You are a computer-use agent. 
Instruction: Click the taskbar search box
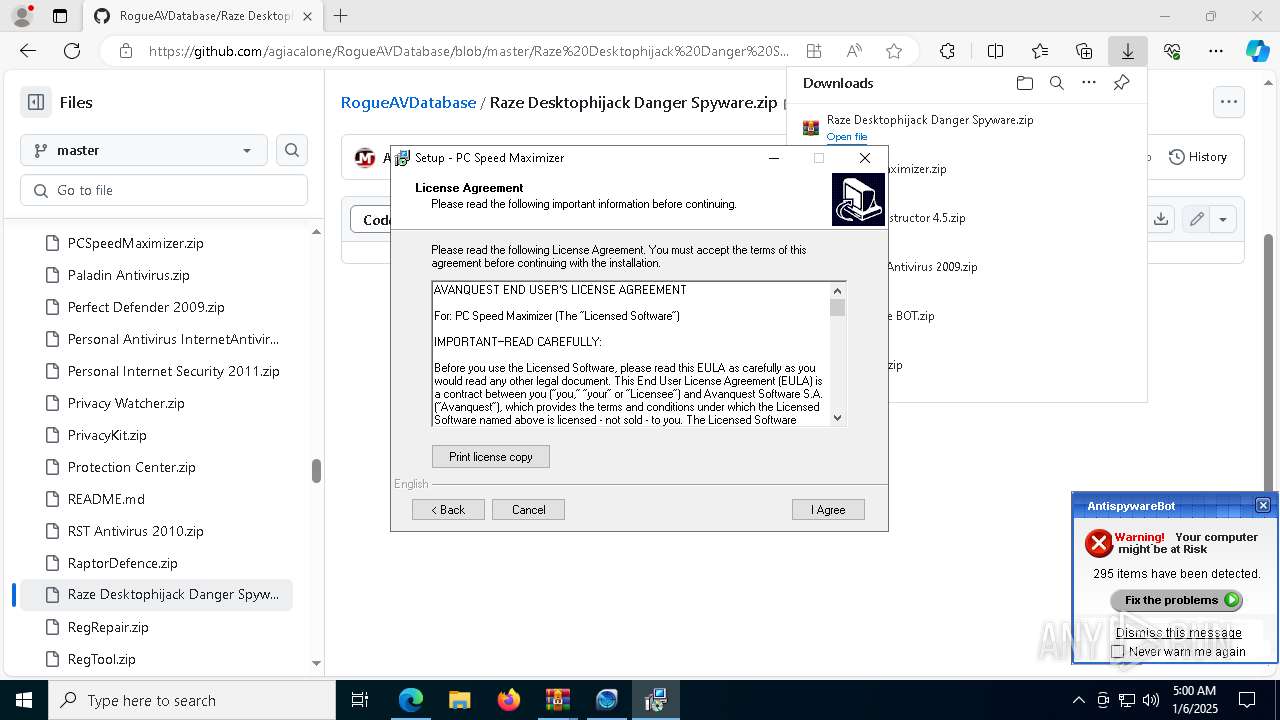tap(192, 700)
